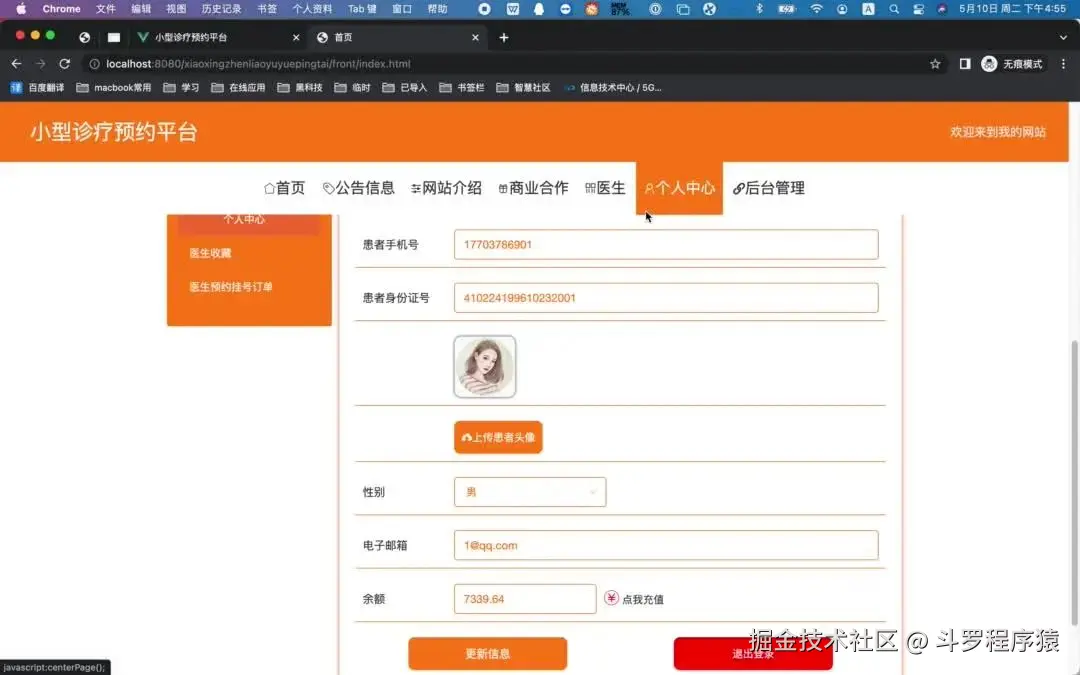
Task: Click the 更新信息 button
Action: [x=488, y=654]
